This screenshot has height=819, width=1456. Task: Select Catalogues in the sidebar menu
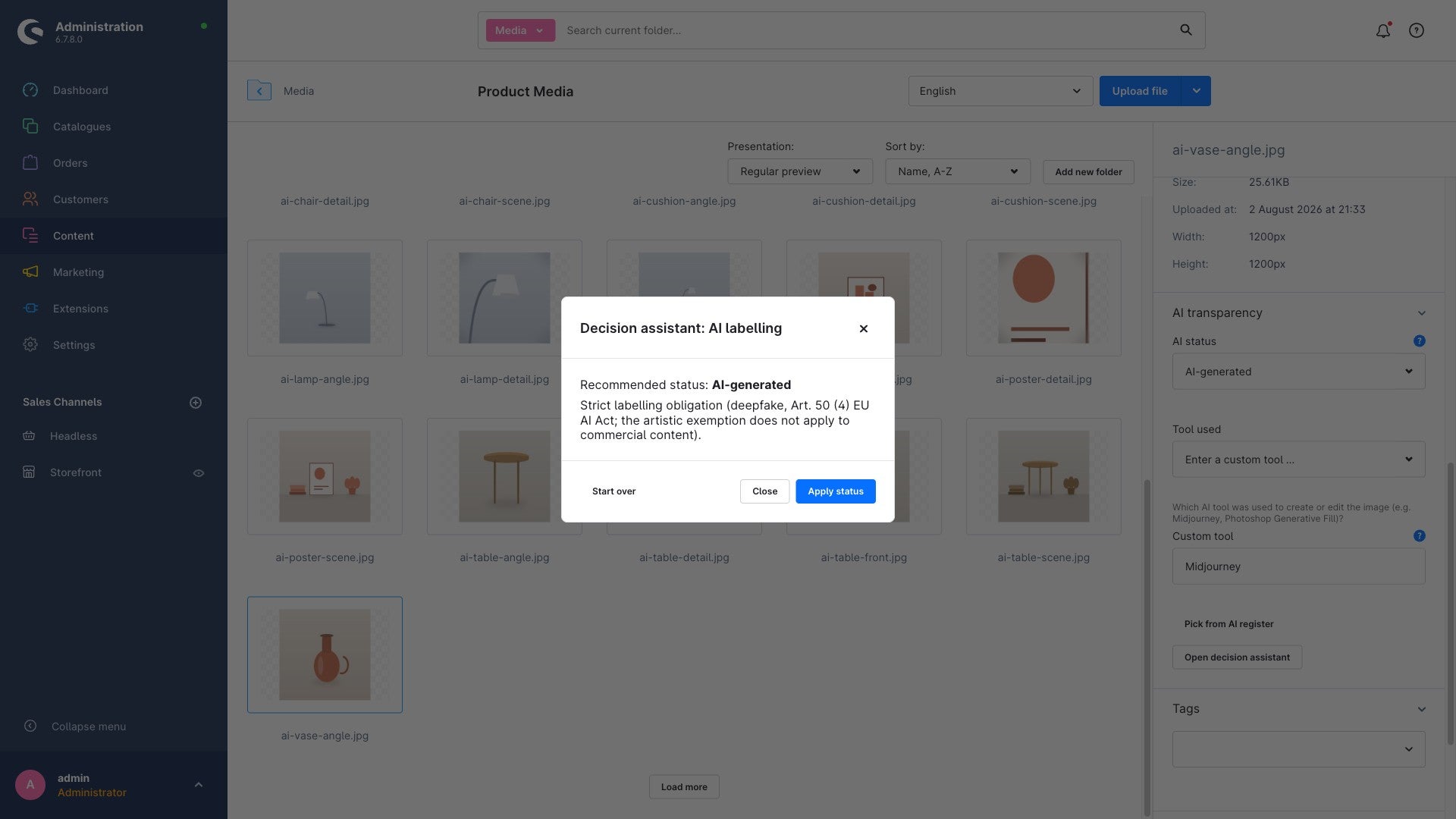[82, 127]
